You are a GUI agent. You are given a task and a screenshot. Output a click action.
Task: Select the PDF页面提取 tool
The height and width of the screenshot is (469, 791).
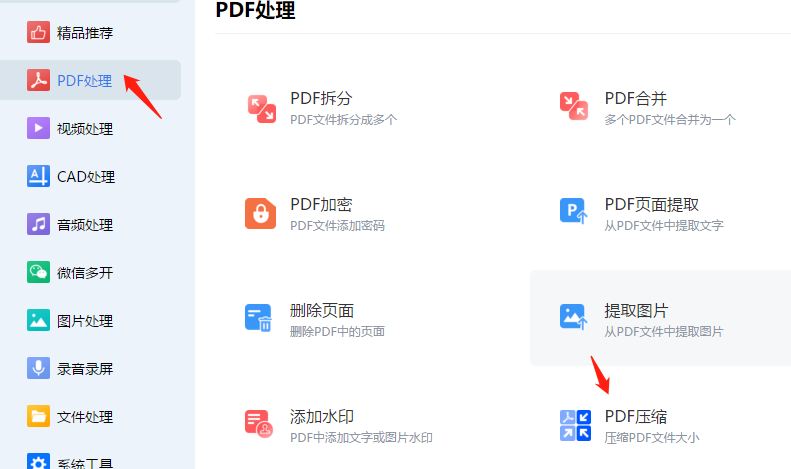pos(652,204)
